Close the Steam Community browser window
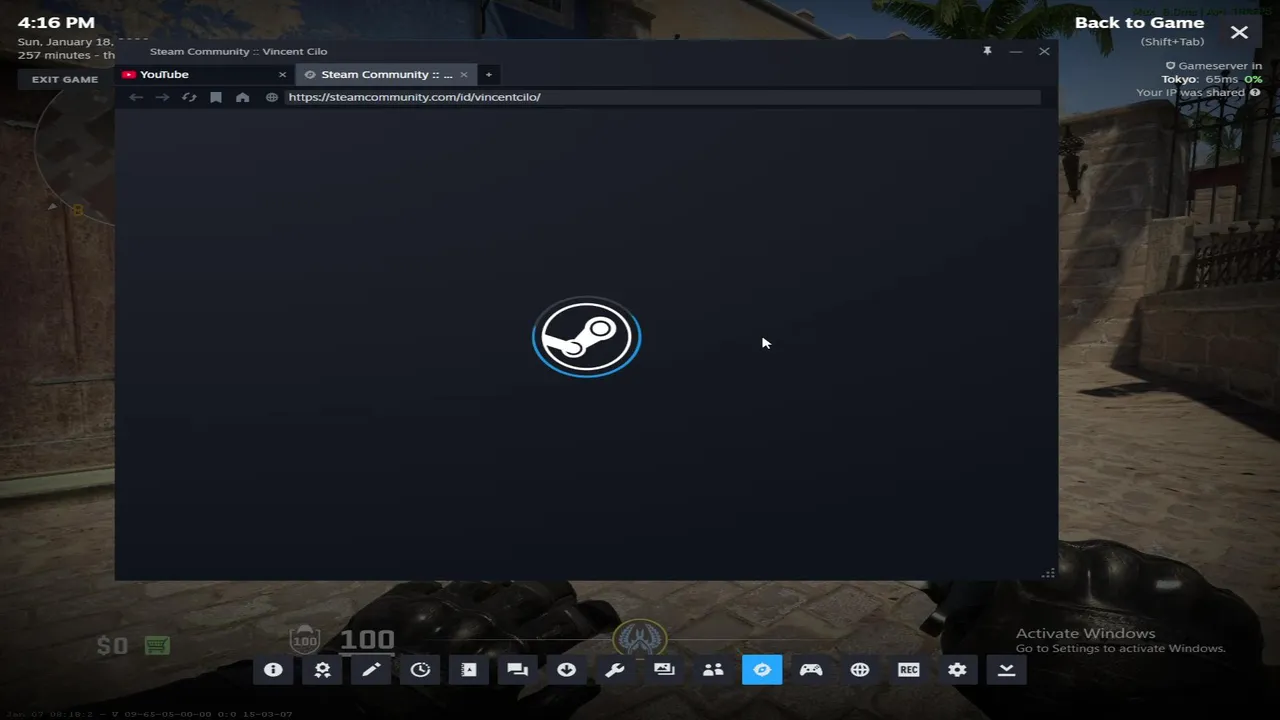The height and width of the screenshot is (720, 1280). [x=1044, y=51]
